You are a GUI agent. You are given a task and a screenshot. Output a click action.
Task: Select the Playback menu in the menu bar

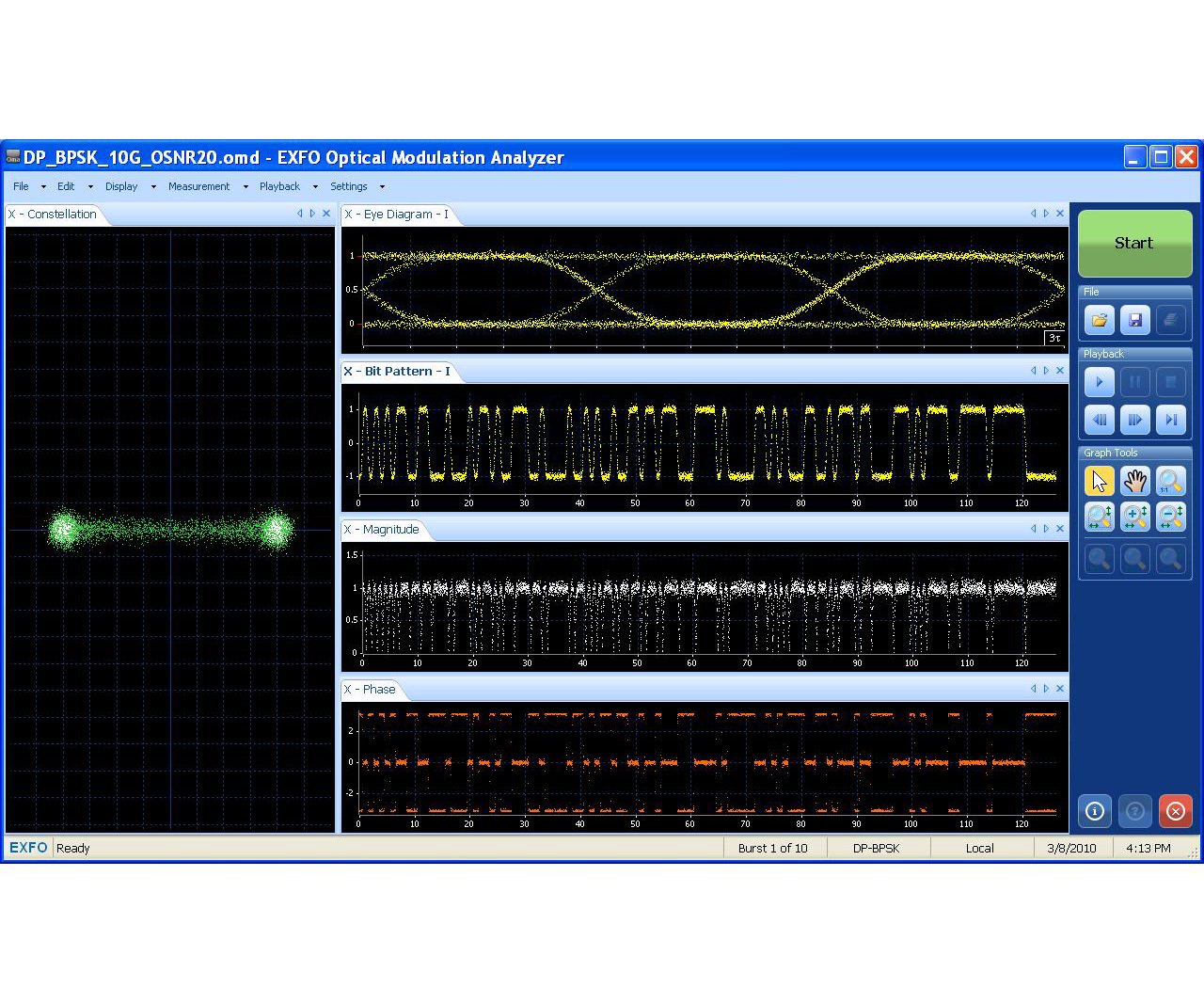(278, 186)
